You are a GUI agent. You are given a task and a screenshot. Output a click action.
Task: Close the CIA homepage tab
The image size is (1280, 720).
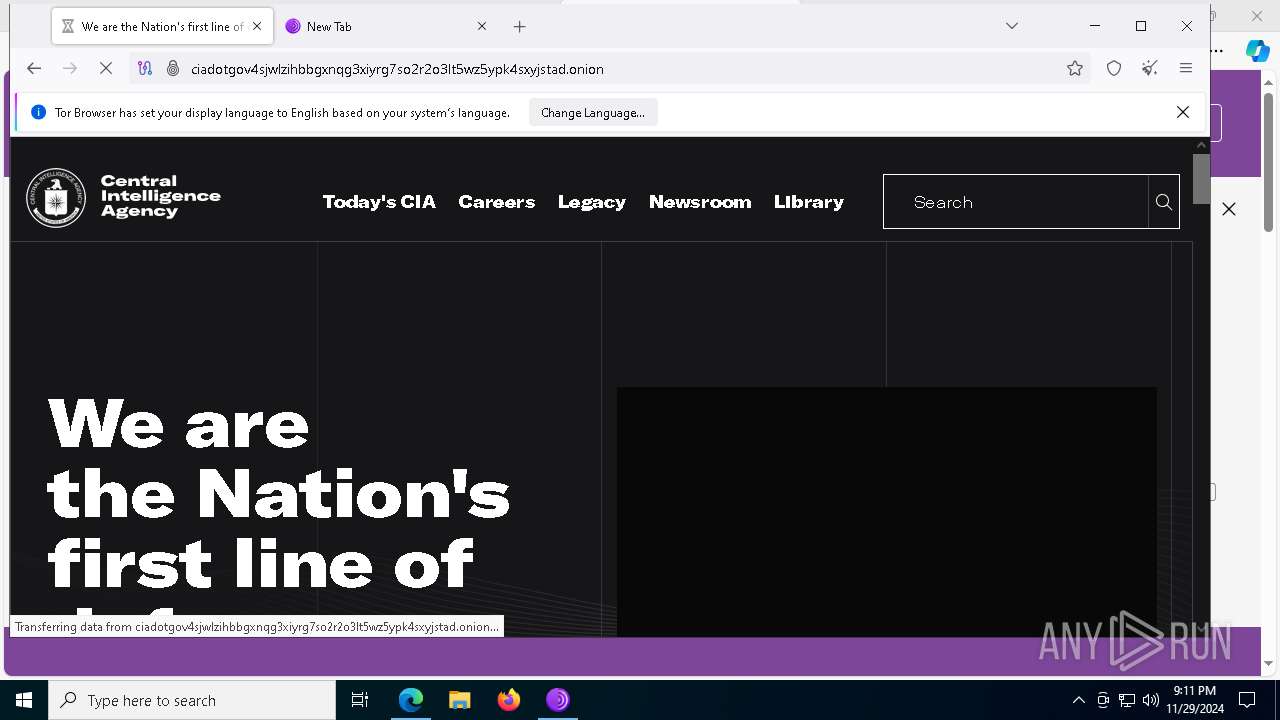click(x=257, y=26)
